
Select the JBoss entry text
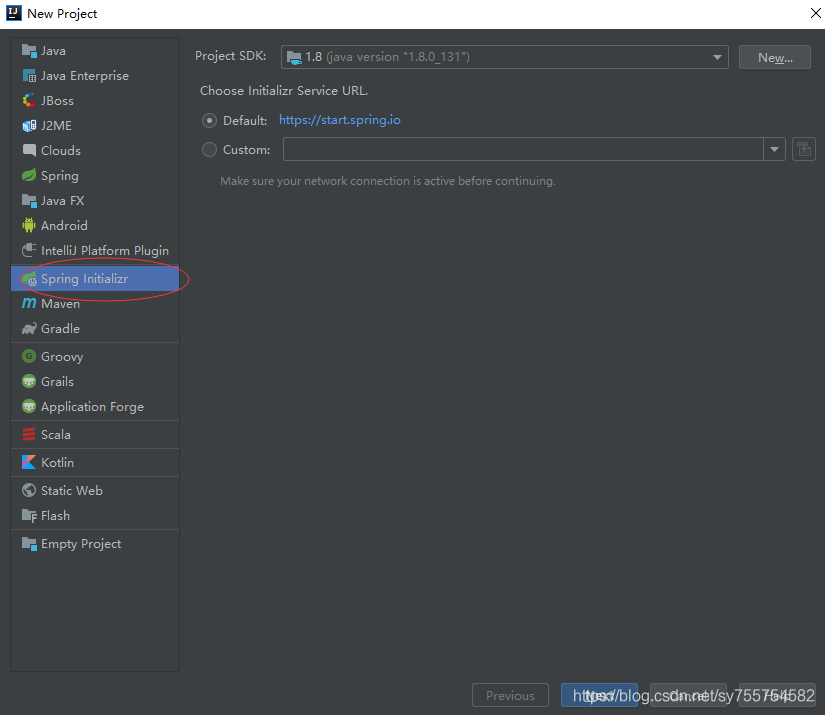pyautogui.click(x=57, y=100)
